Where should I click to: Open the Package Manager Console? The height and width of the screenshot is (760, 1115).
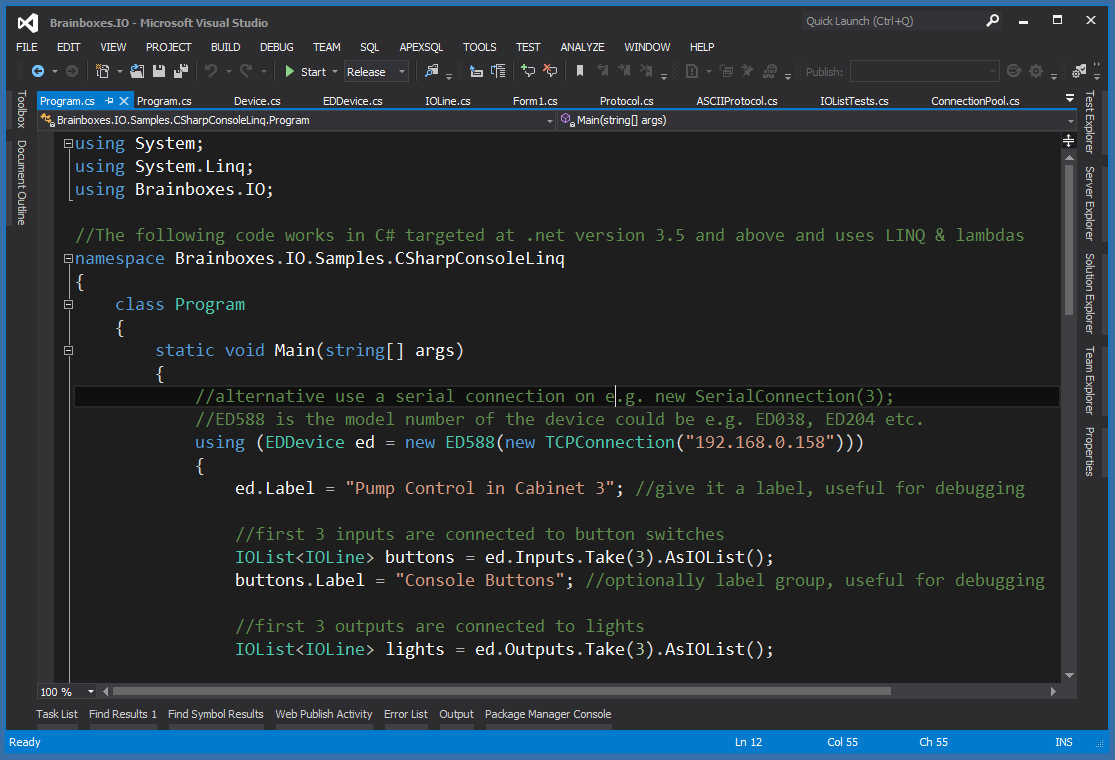[548, 714]
